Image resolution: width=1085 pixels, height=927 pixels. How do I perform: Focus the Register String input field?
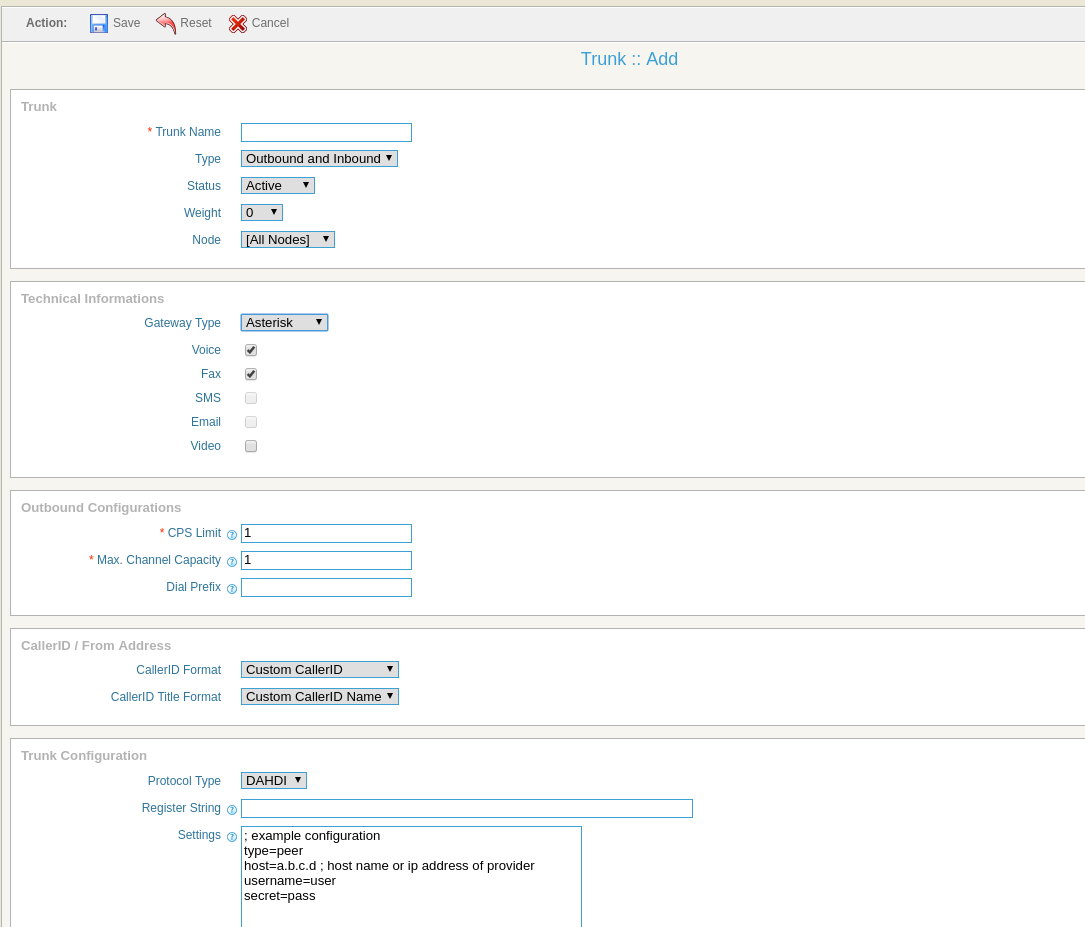[467, 809]
